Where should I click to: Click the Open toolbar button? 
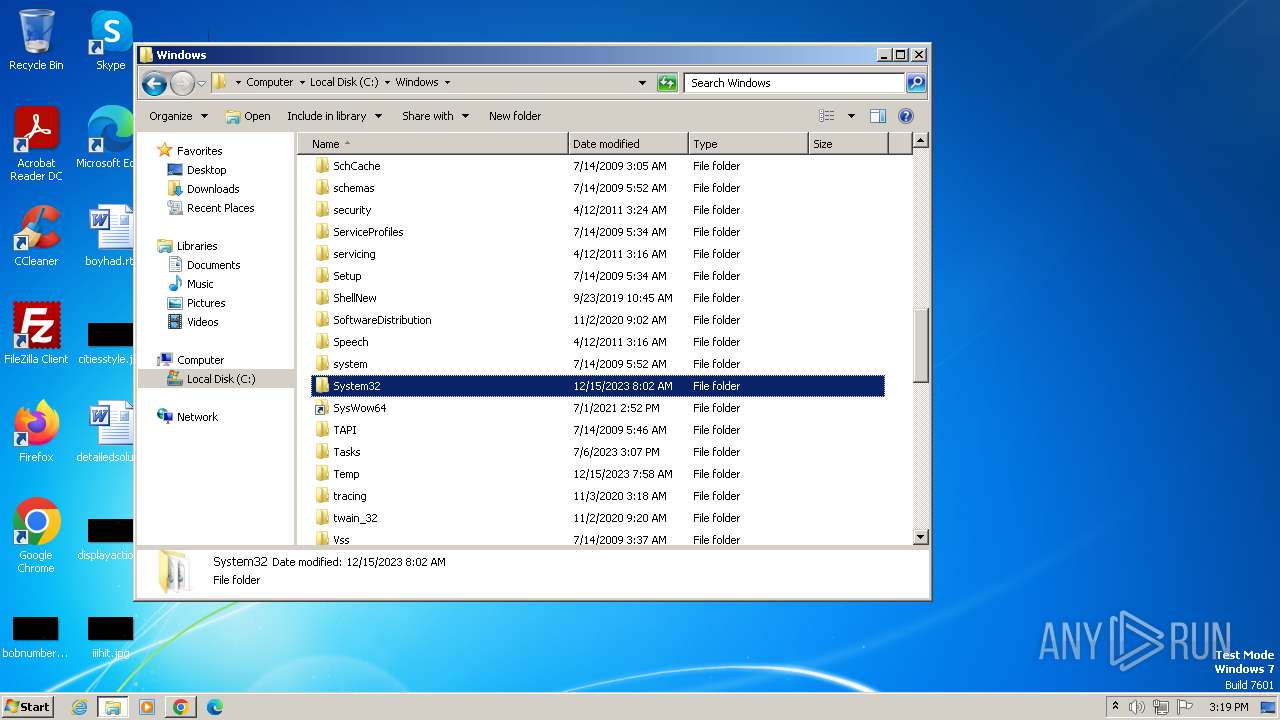coord(248,116)
